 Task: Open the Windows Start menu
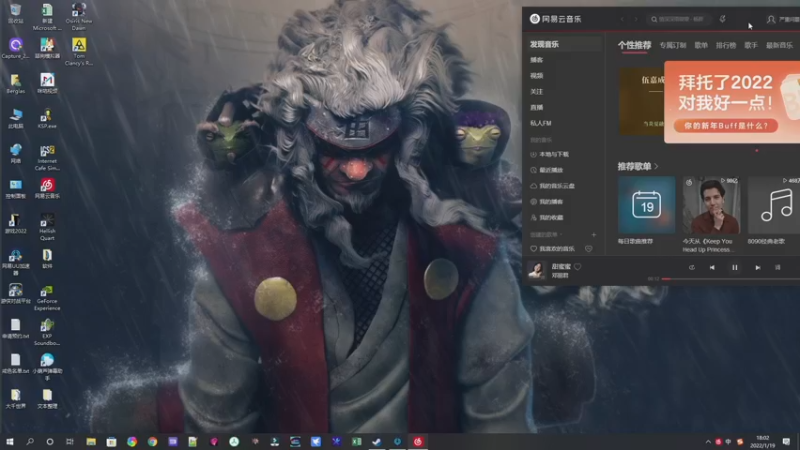(9, 441)
